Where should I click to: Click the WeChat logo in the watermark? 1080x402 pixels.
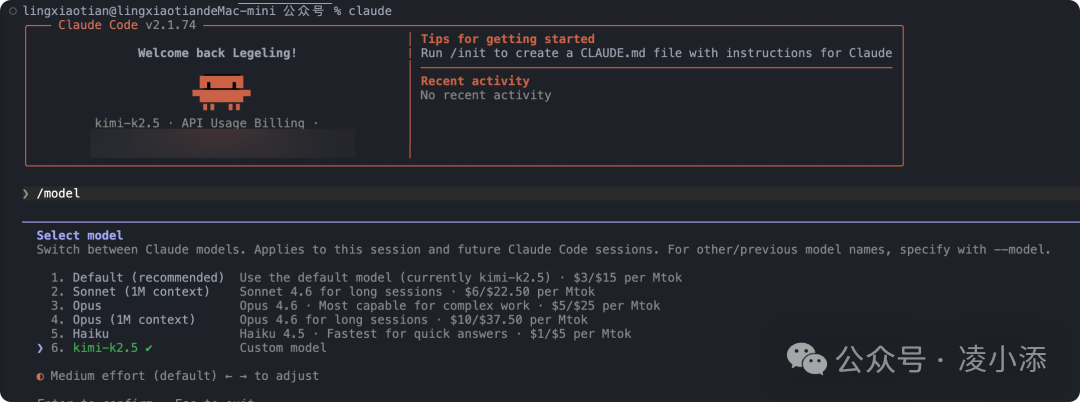(806, 359)
